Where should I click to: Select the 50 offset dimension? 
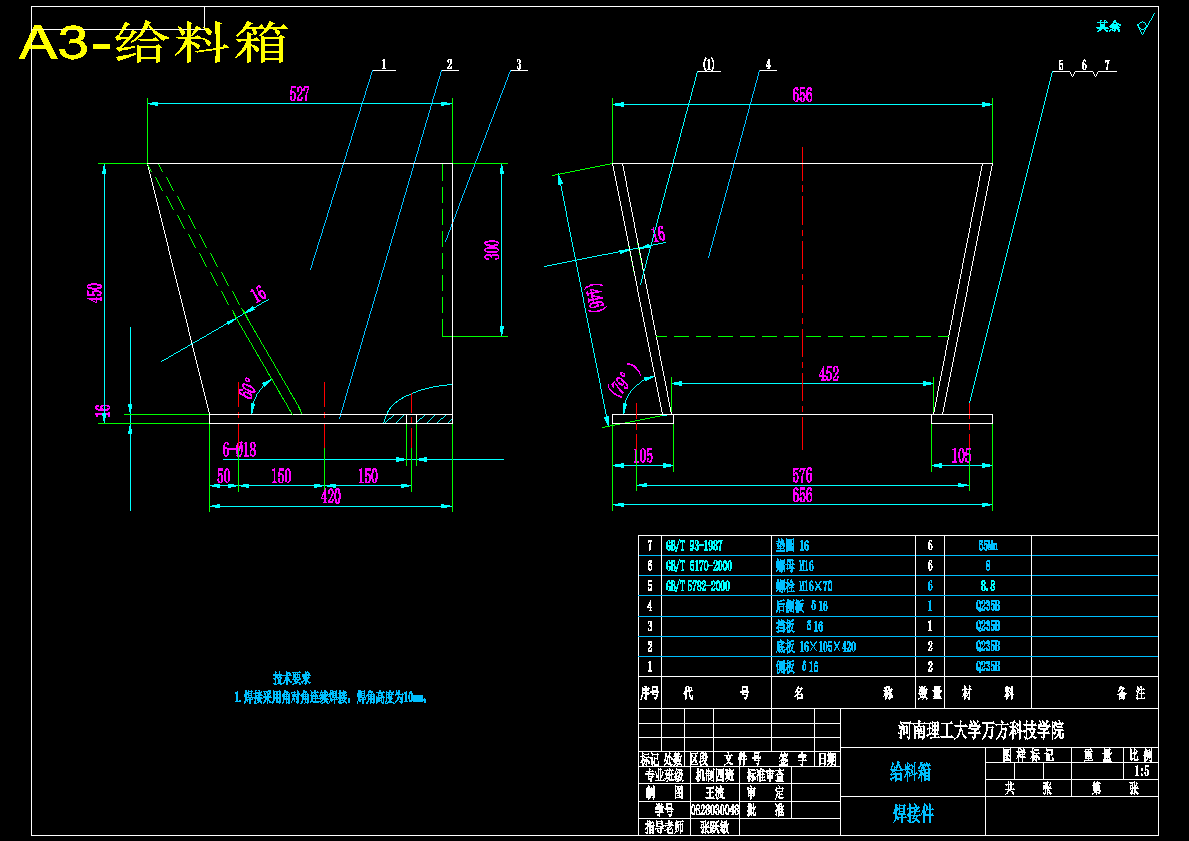pyautogui.click(x=224, y=475)
